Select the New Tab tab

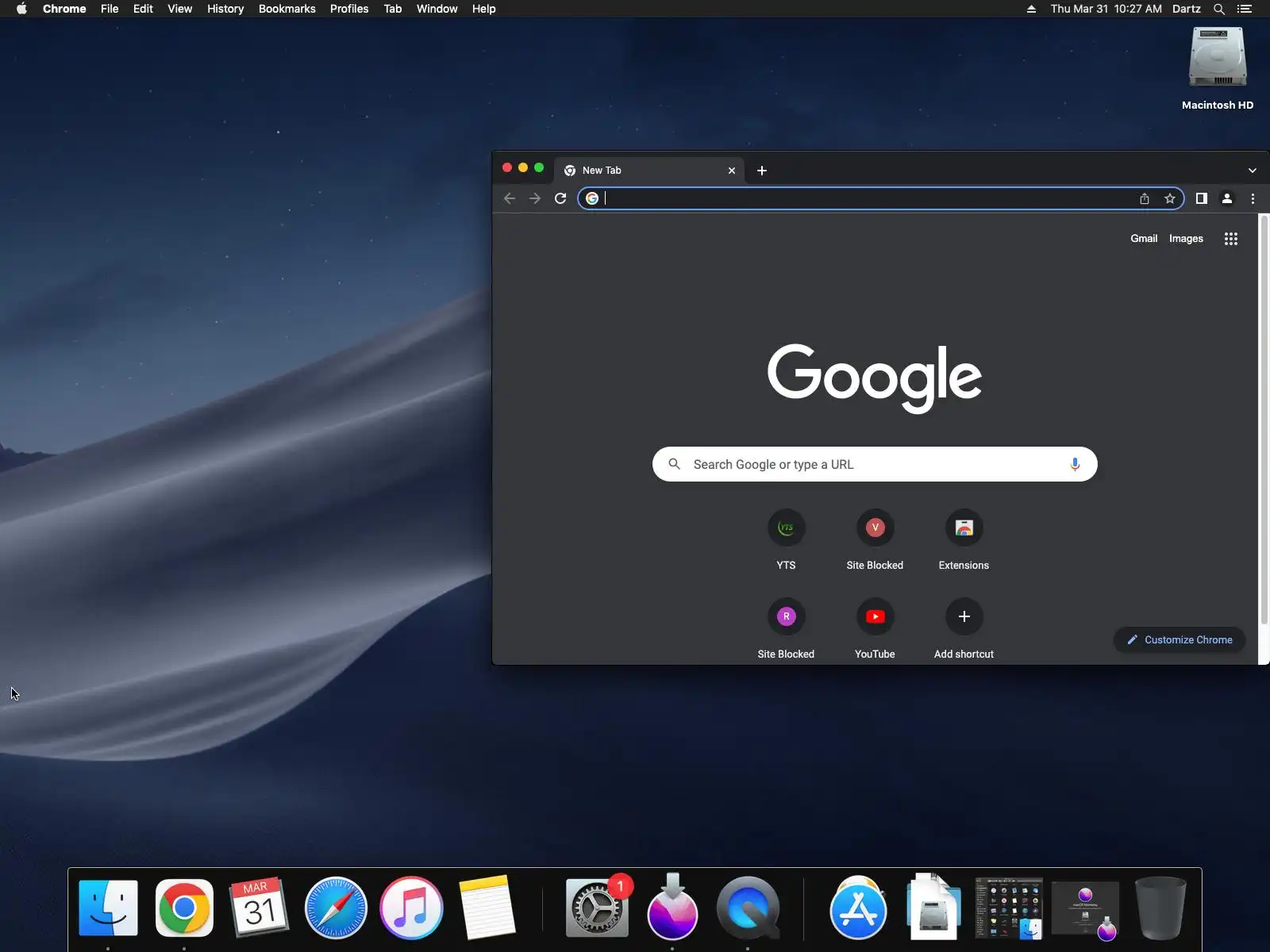pos(649,171)
